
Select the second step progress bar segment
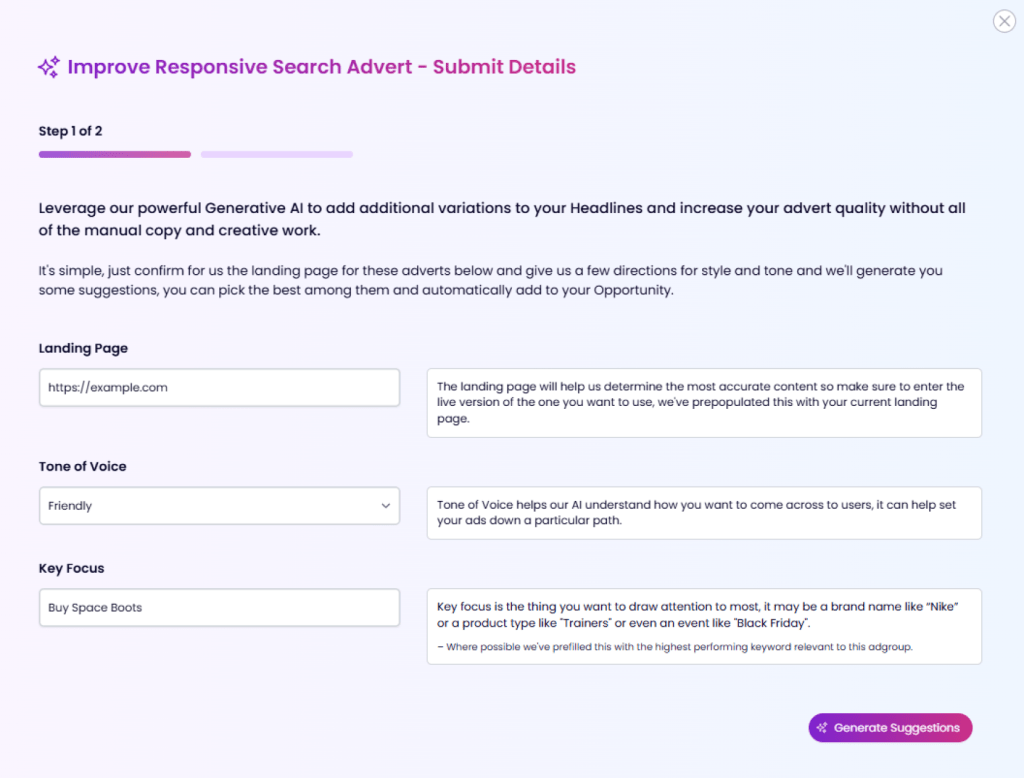click(277, 155)
